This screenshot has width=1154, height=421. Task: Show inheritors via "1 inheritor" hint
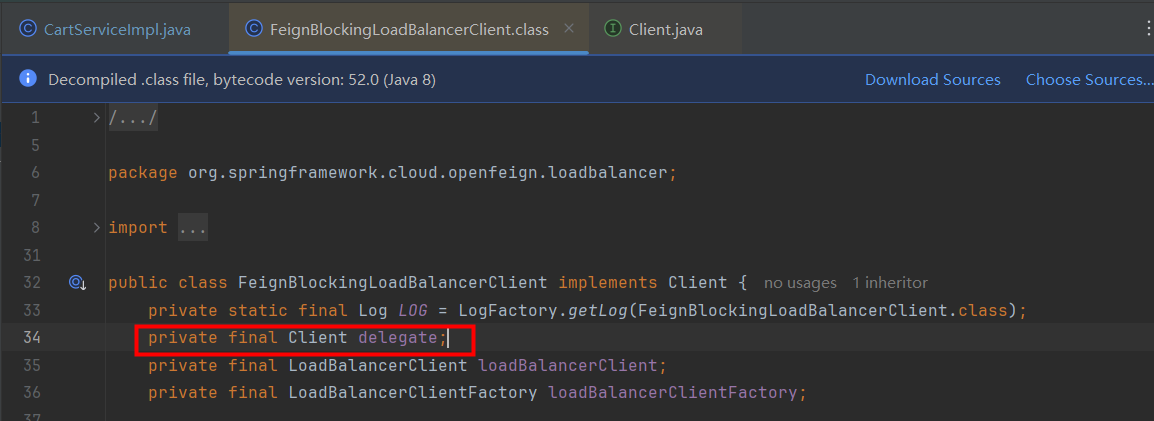tap(889, 283)
